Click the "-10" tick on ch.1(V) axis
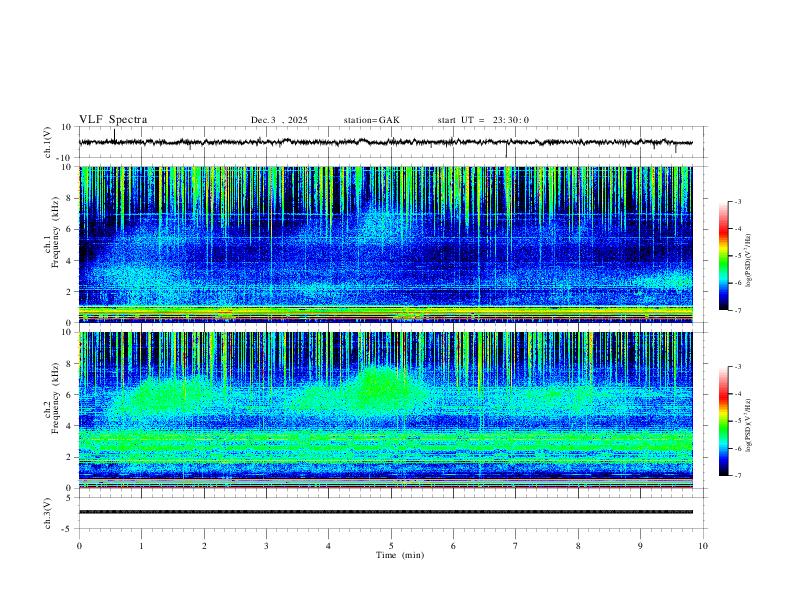The height and width of the screenshot is (612, 792). point(65,158)
